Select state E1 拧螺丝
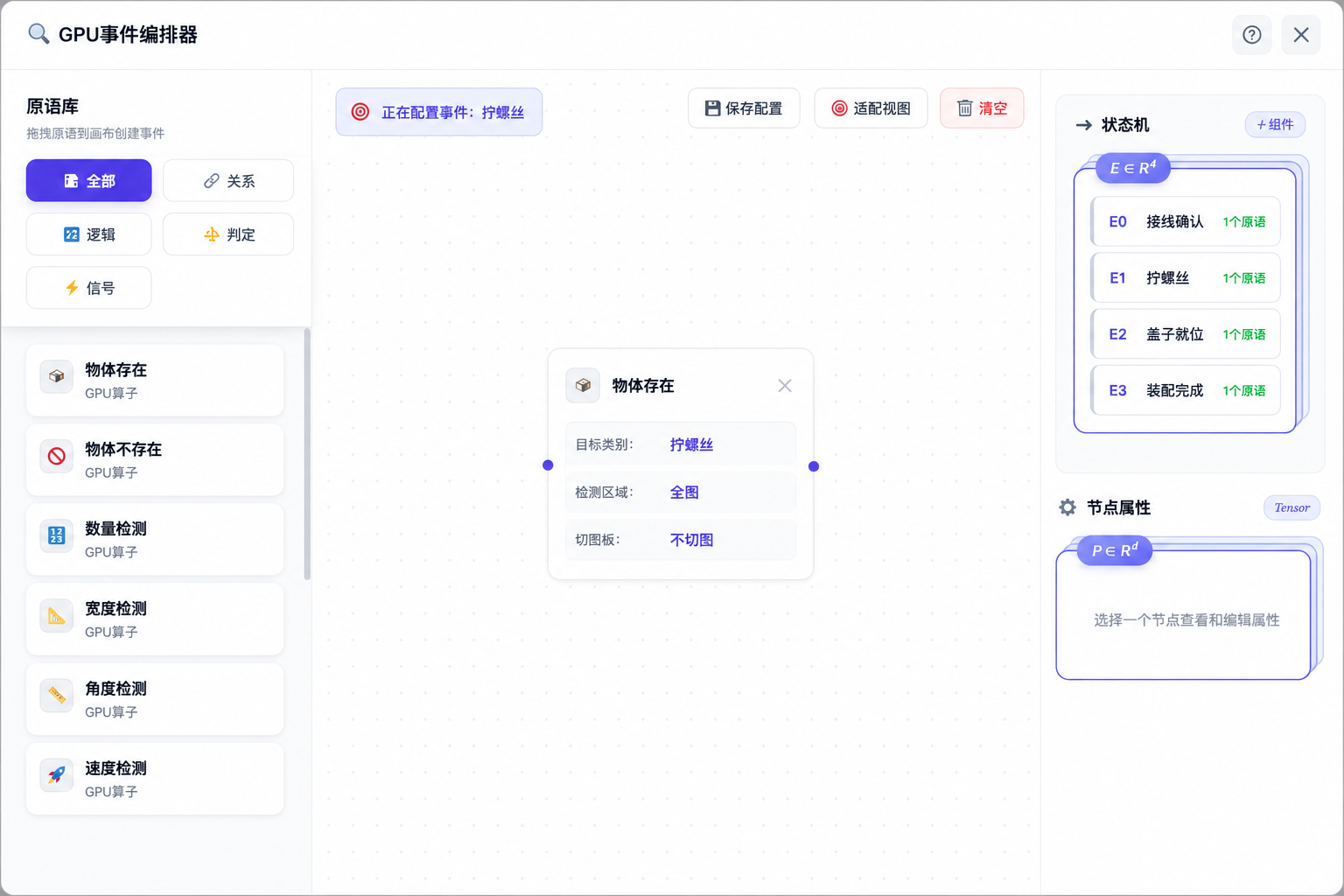This screenshot has height=896, width=1344. click(x=1186, y=278)
